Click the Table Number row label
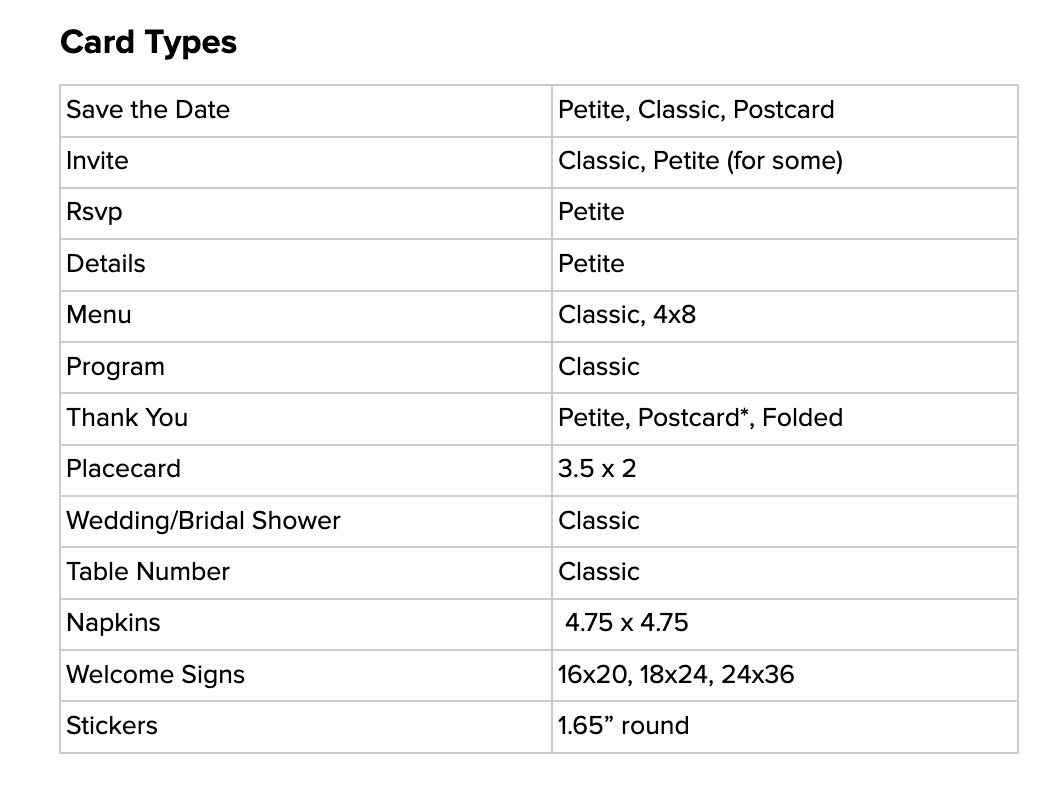1062x790 pixels. pos(148,572)
